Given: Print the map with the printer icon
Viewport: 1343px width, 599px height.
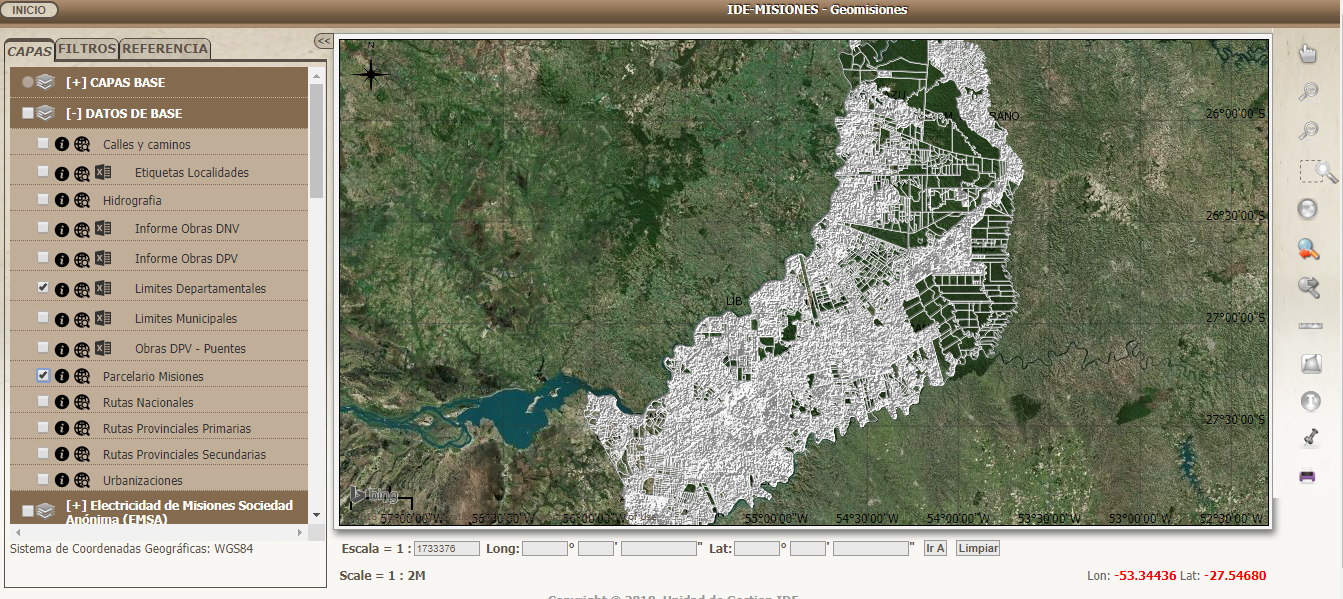Looking at the screenshot, I should tap(1307, 476).
